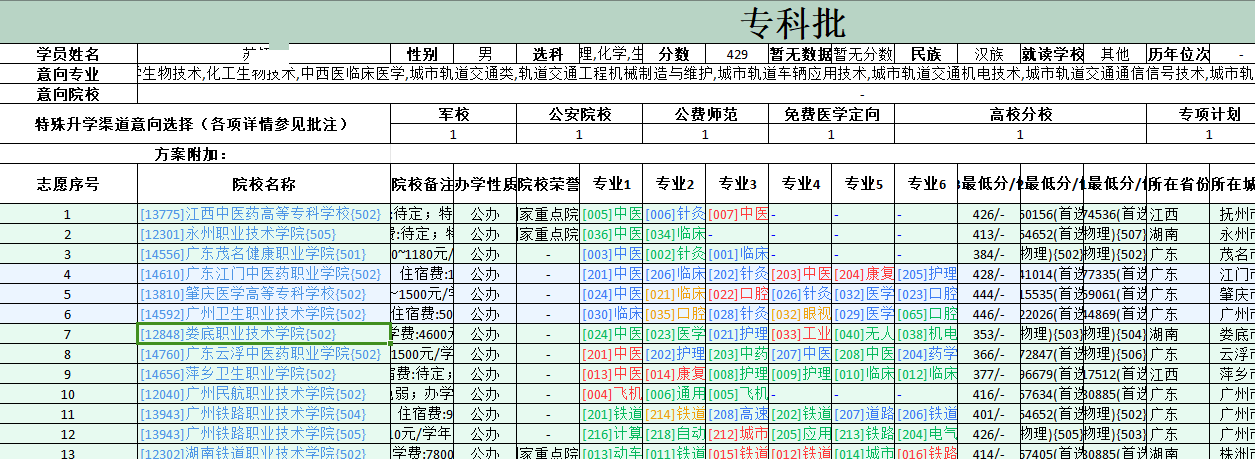Select the 广东江门中医药职业学院 school cell

(264, 274)
